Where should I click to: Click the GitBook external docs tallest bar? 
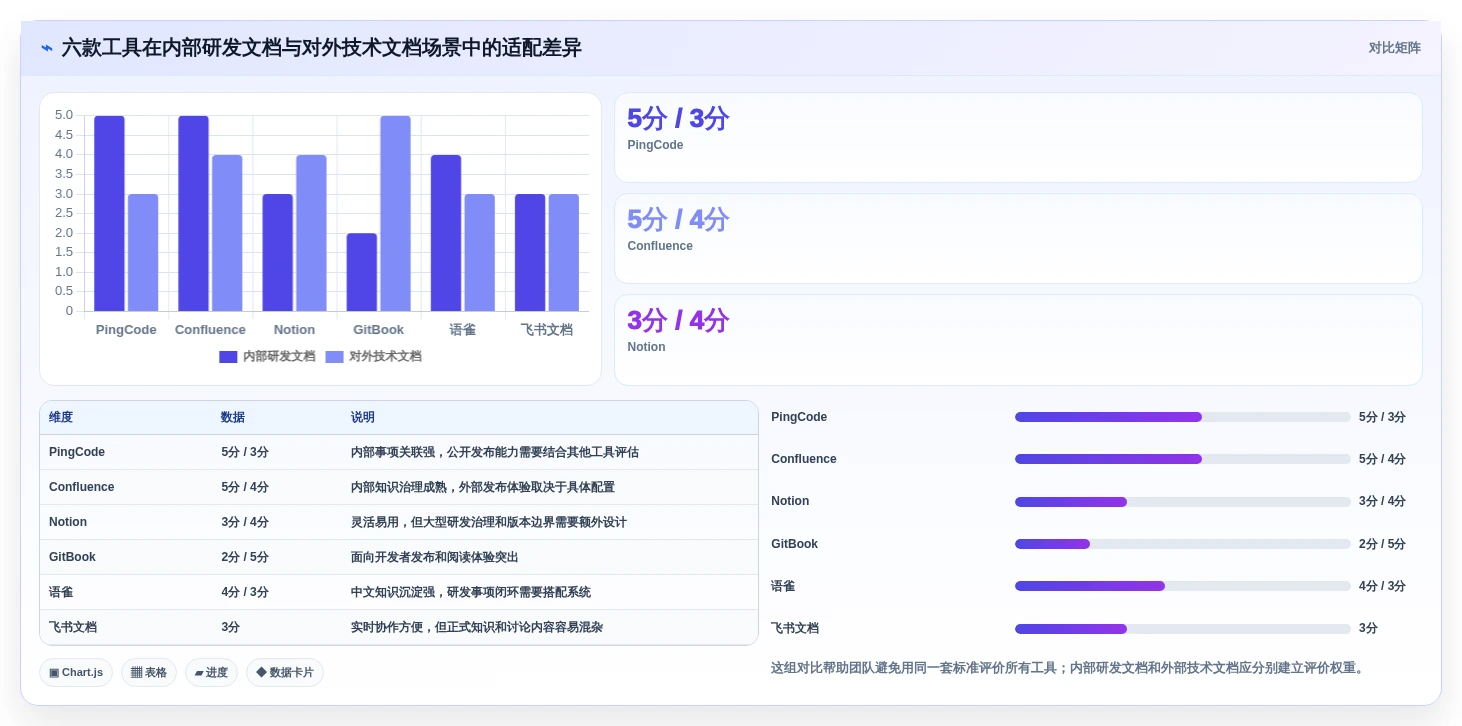tap(395, 213)
